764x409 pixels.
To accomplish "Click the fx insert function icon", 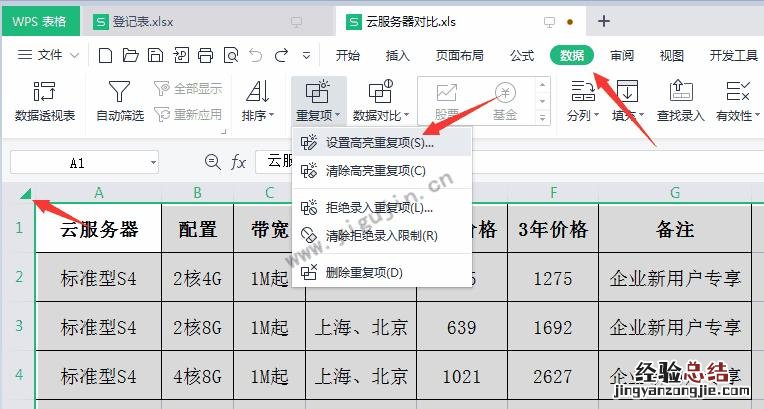I will [238, 162].
